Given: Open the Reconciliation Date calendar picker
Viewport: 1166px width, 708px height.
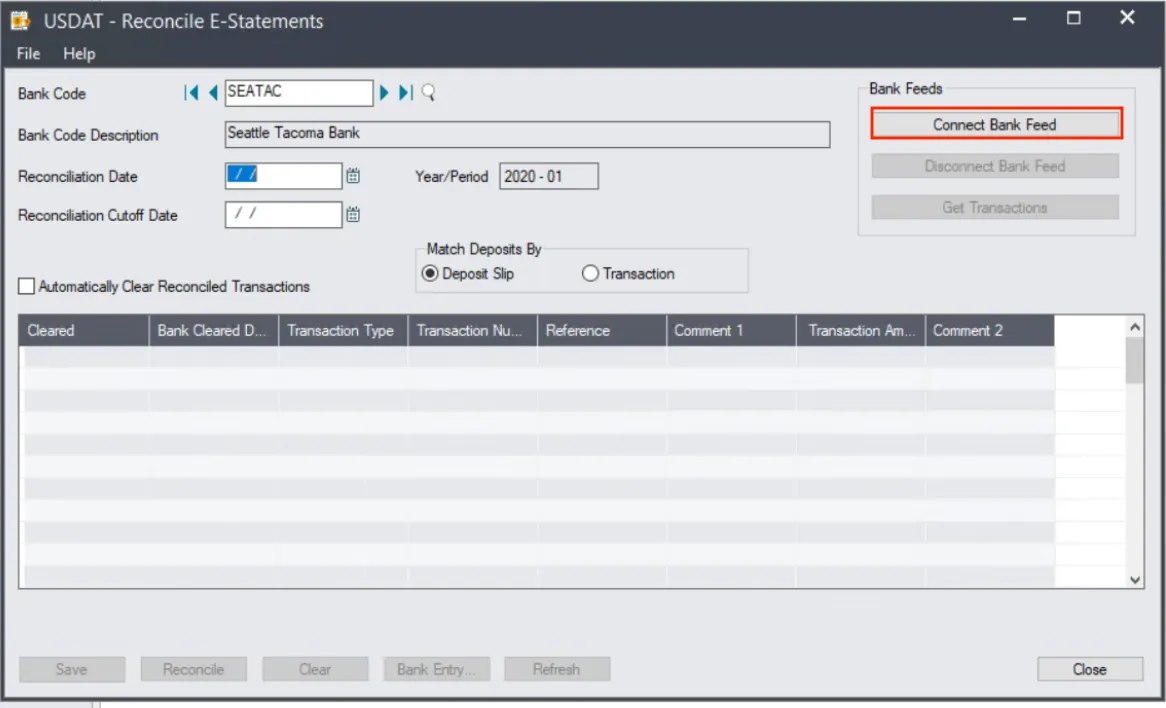Looking at the screenshot, I should [352, 176].
